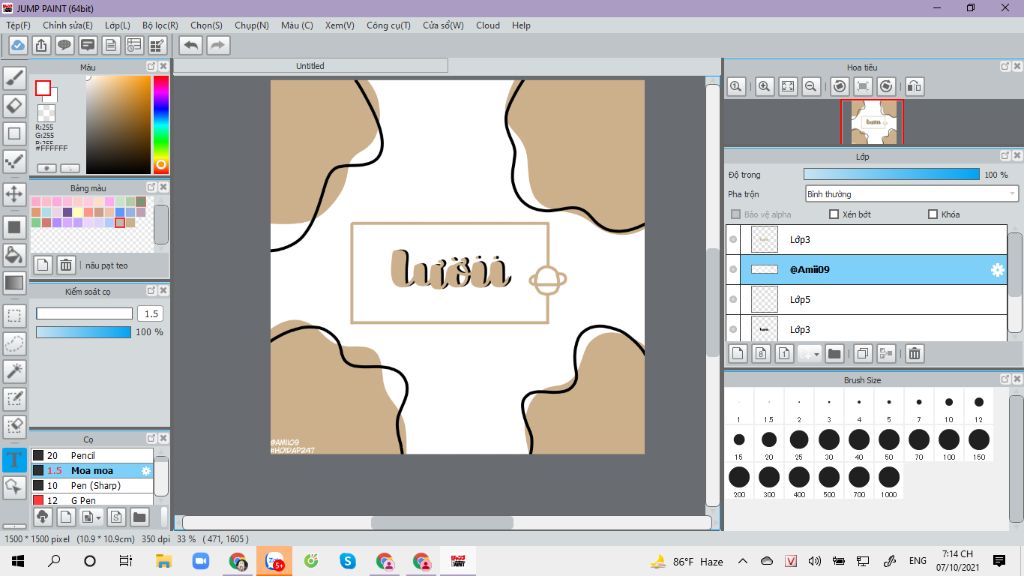Click the foreground color swatch
Viewport: 1024px width, 576px height.
(43, 88)
